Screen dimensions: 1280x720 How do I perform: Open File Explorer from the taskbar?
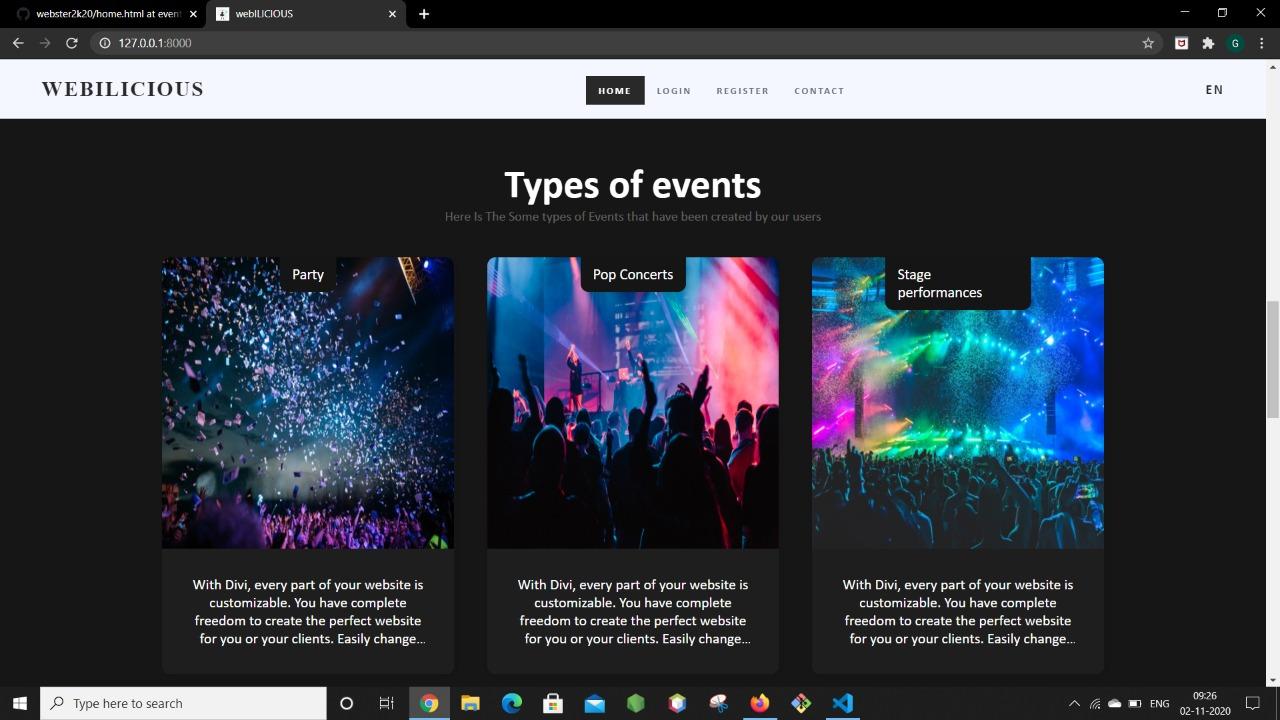[470, 703]
